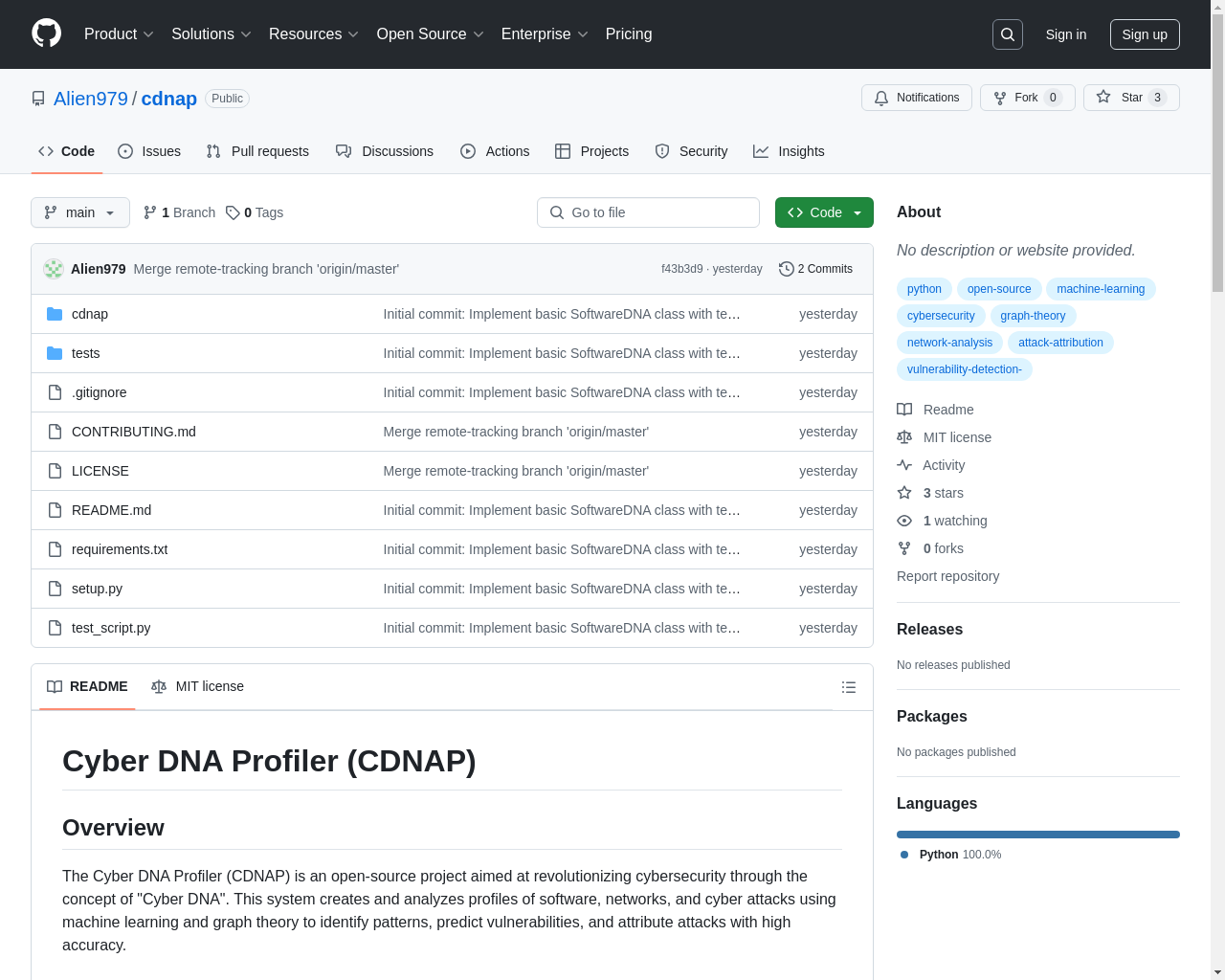1225x980 pixels.
Task: Select the README tab in file panel
Action: click(87, 686)
